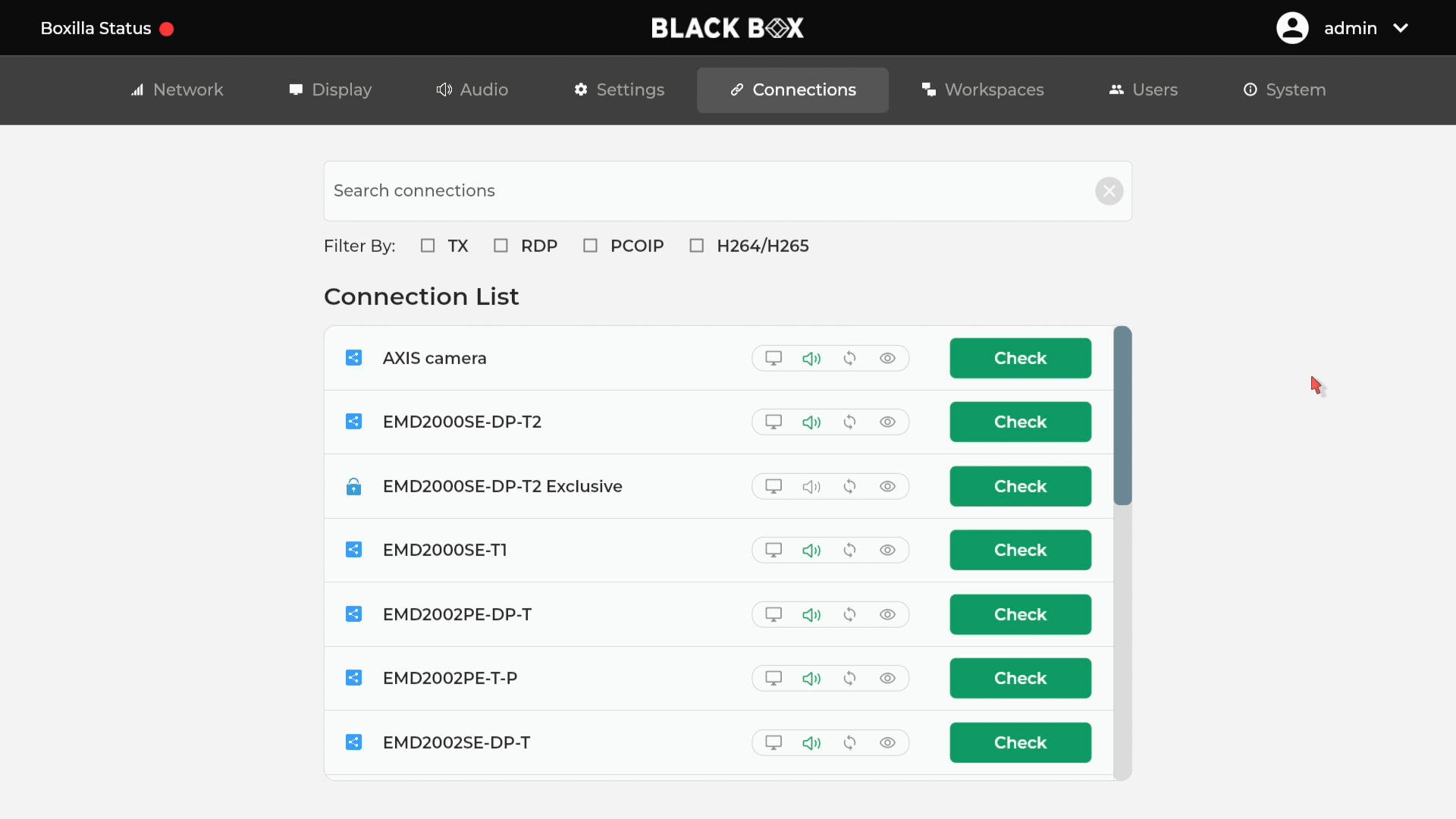Click the monitor icon in EMD2000SE-DP-T2 row

tap(773, 422)
